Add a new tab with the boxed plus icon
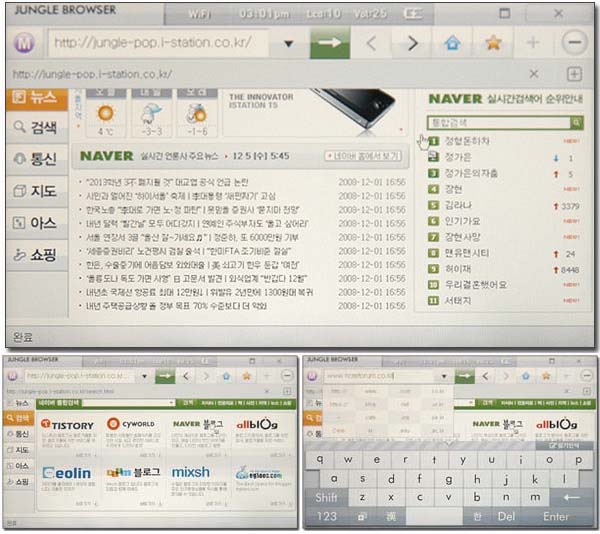The width and height of the screenshot is (600, 534). pyautogui.click(x=574, y=74)
